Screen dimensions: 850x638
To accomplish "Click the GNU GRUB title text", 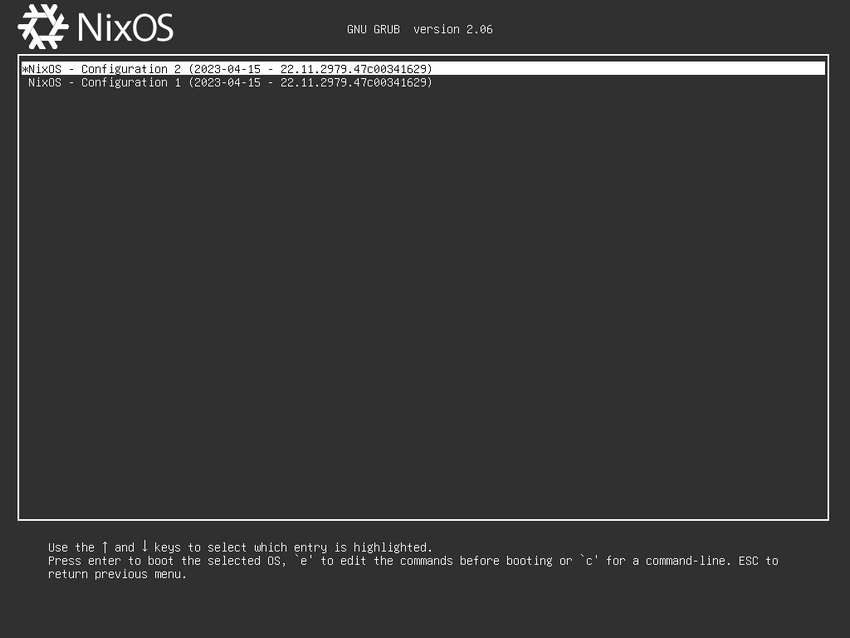I will (x=373, y=29).
